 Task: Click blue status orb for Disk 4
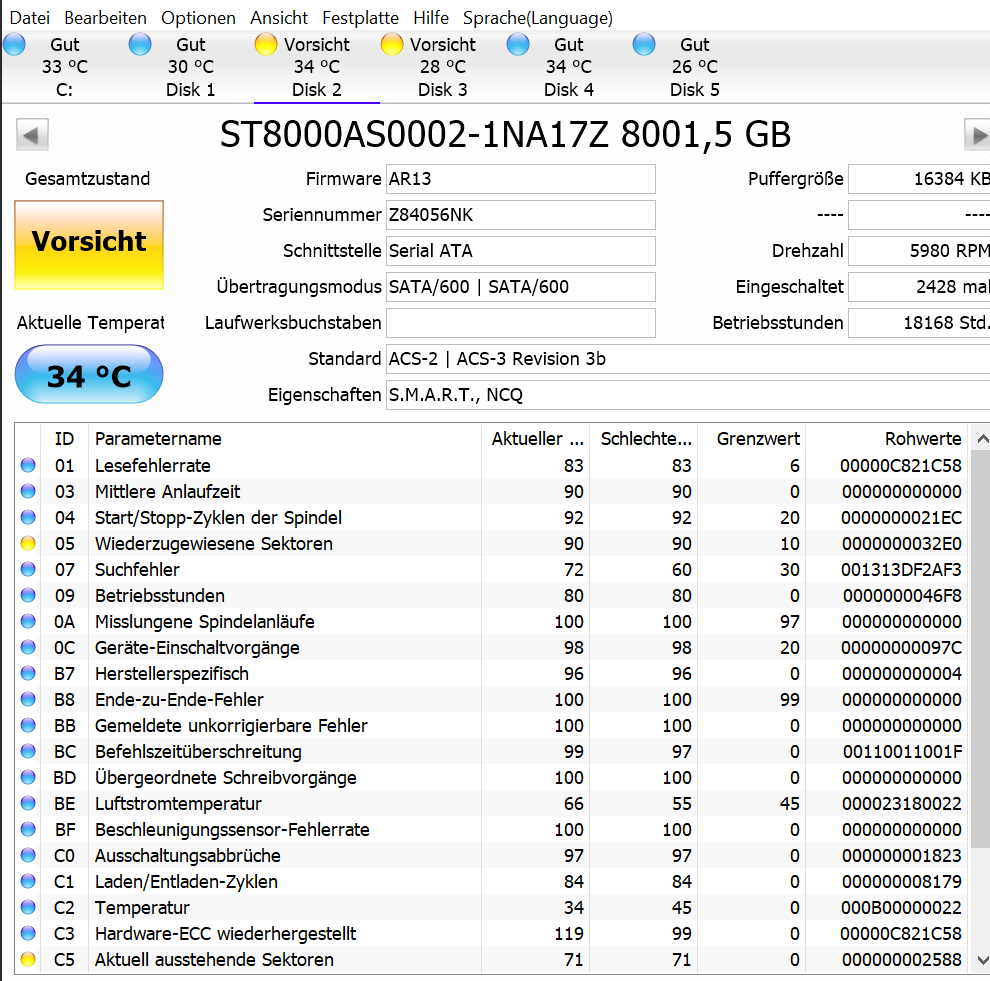[x=518, y=44]
